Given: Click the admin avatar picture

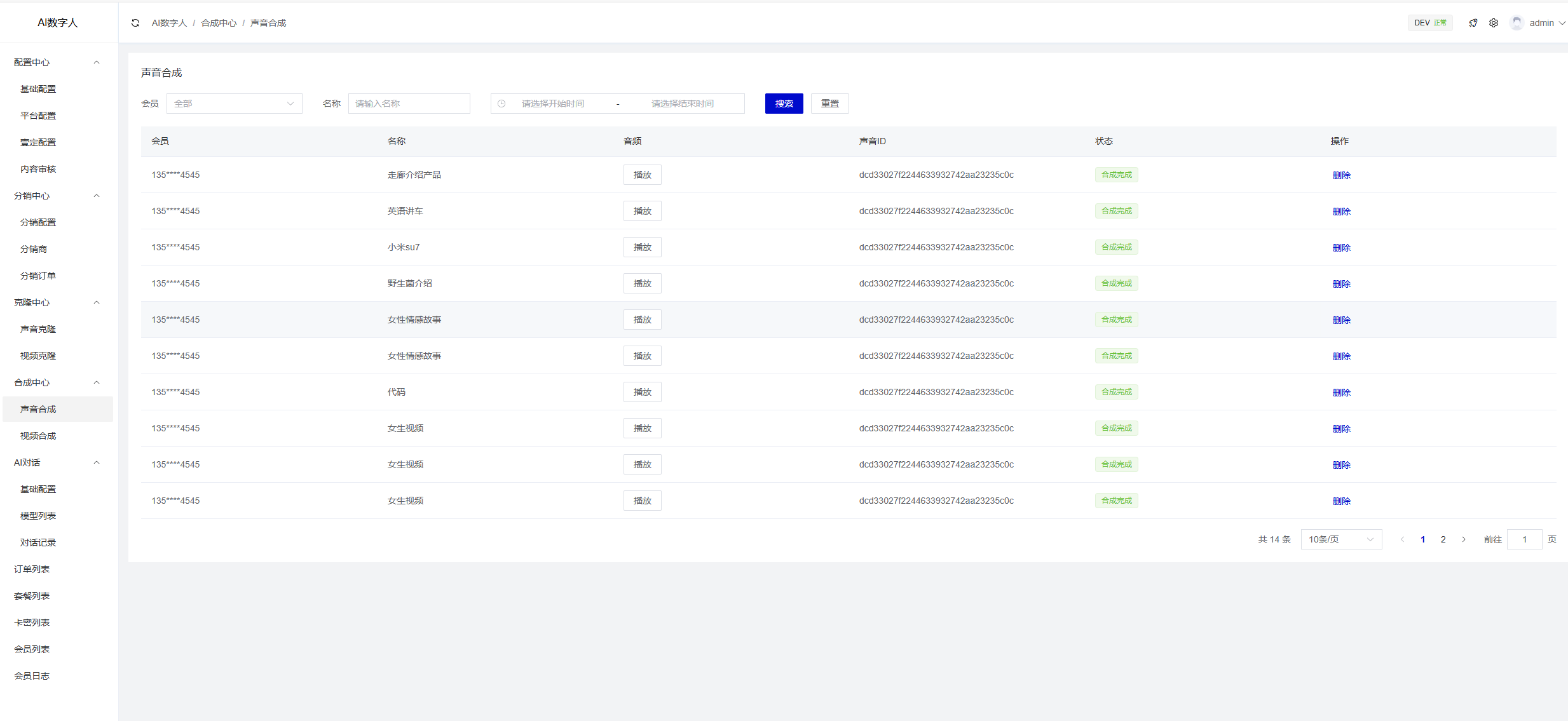Looking at the screenshot, I should pos(1517,23).
